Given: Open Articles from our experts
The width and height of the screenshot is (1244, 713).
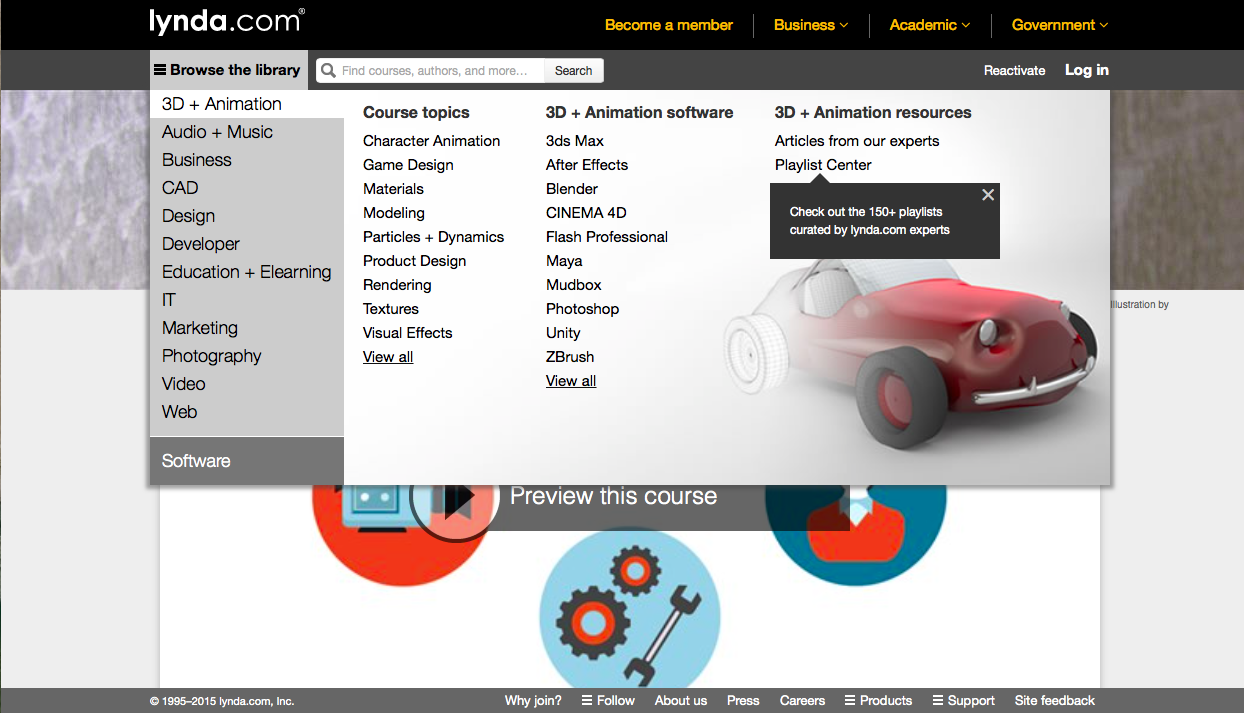Looking at the screenshot, I should pyautogui.click(x=857, y=141).
